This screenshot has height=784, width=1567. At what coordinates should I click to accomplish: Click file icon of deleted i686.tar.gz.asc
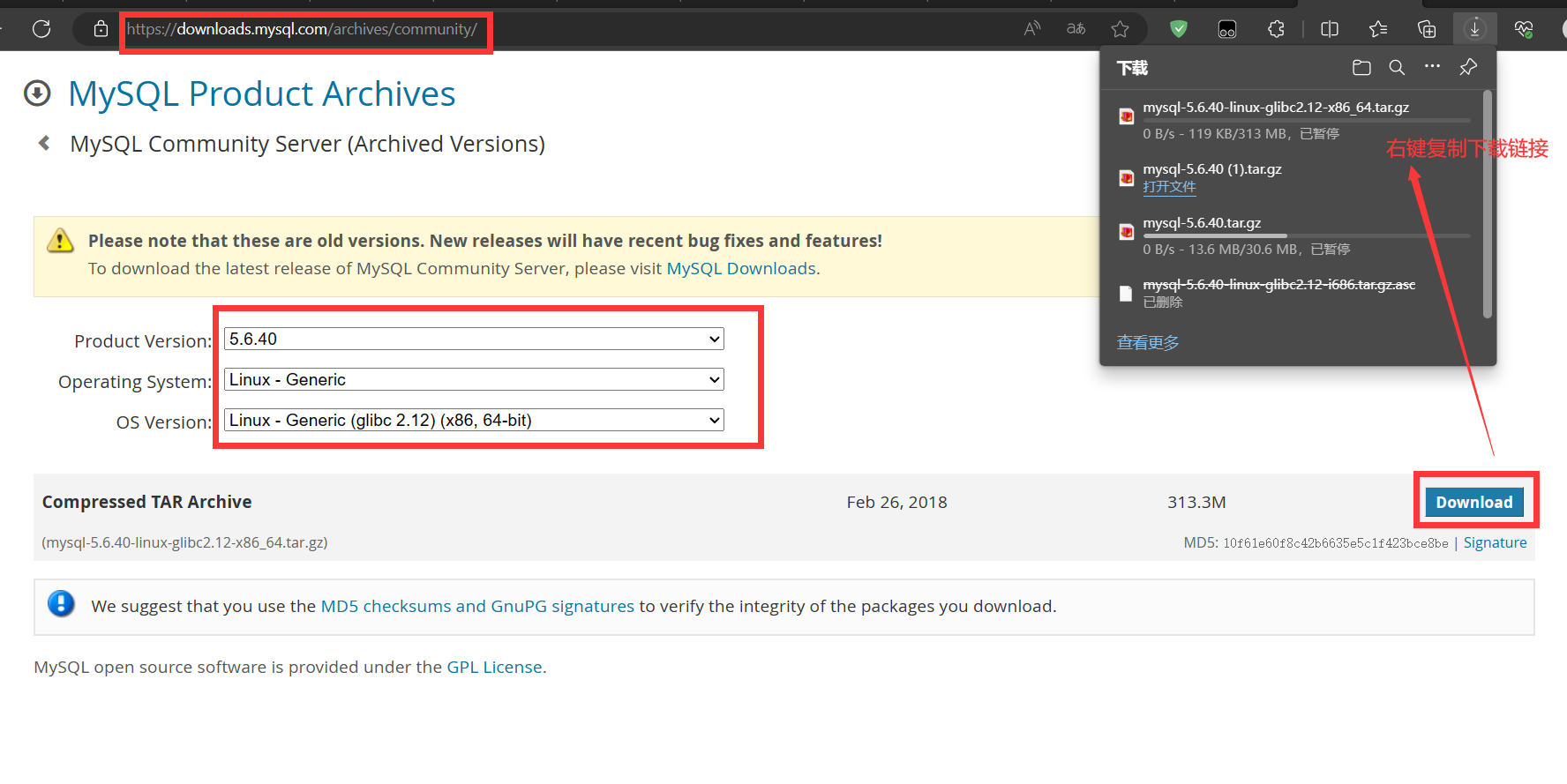pyautogui.click(x=1126, y=294)
